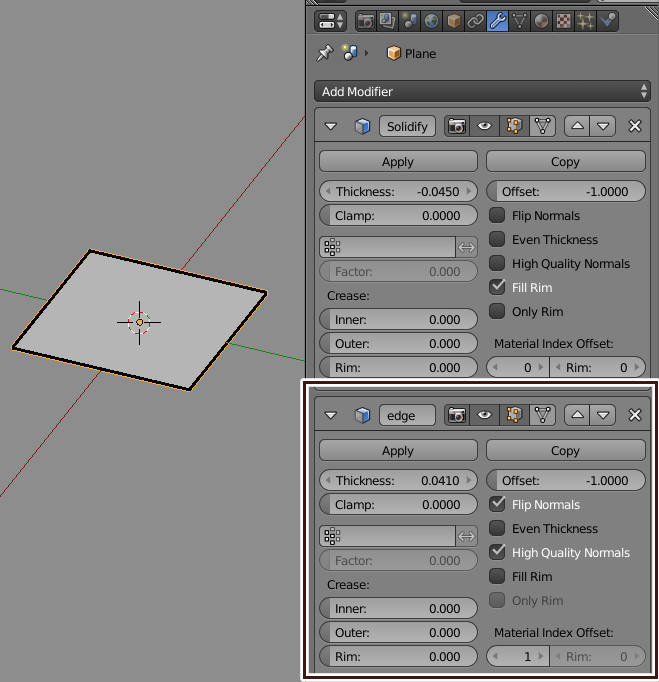Increase Material Index Offset in edge modifier
659x682 pixels.
point(541,656)
